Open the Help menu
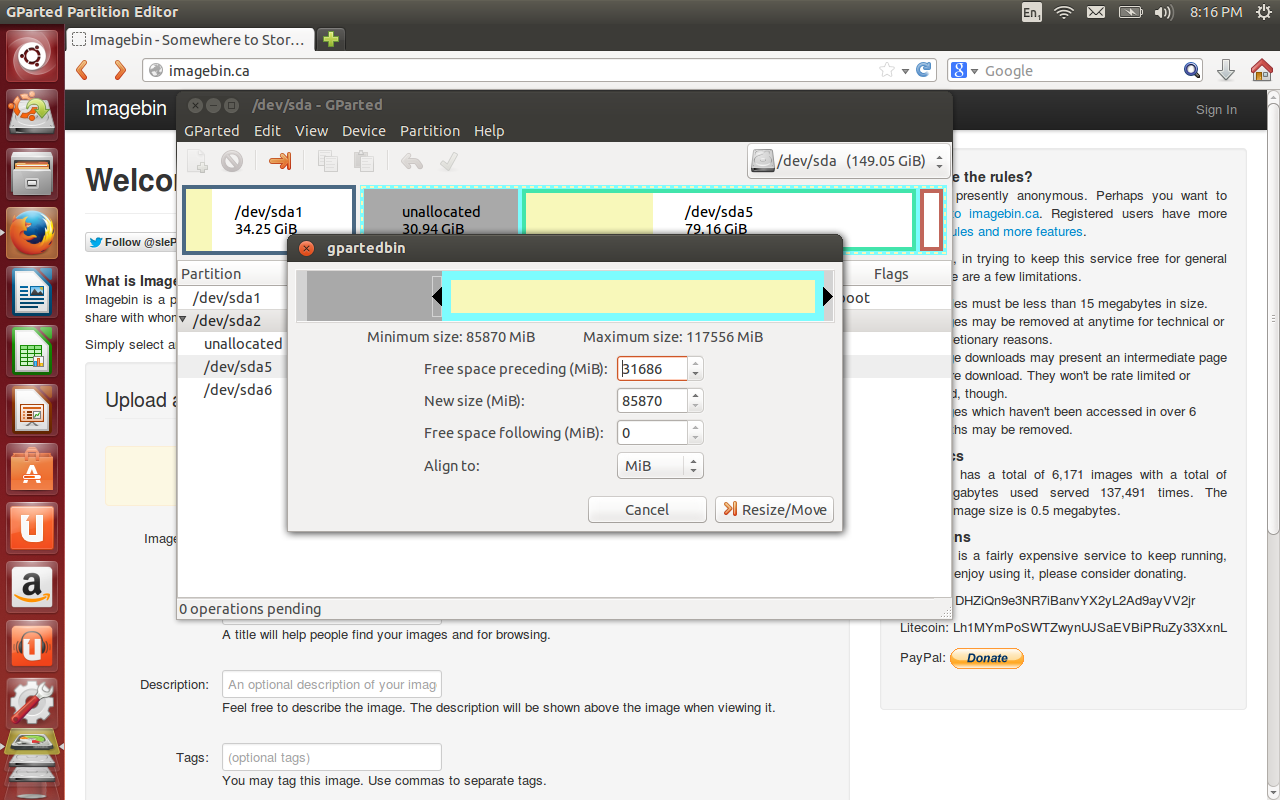Viewport: 1280px width, 800px height. pyautogui.click(x=489, y=131)
